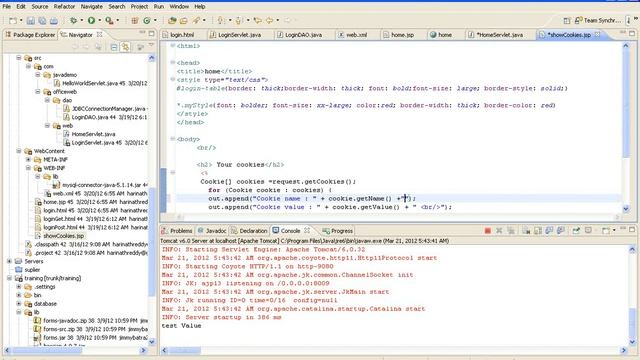Click the New Java Class green icon
Viewport: 640px width, 360px height.
(x=147, y=20)
